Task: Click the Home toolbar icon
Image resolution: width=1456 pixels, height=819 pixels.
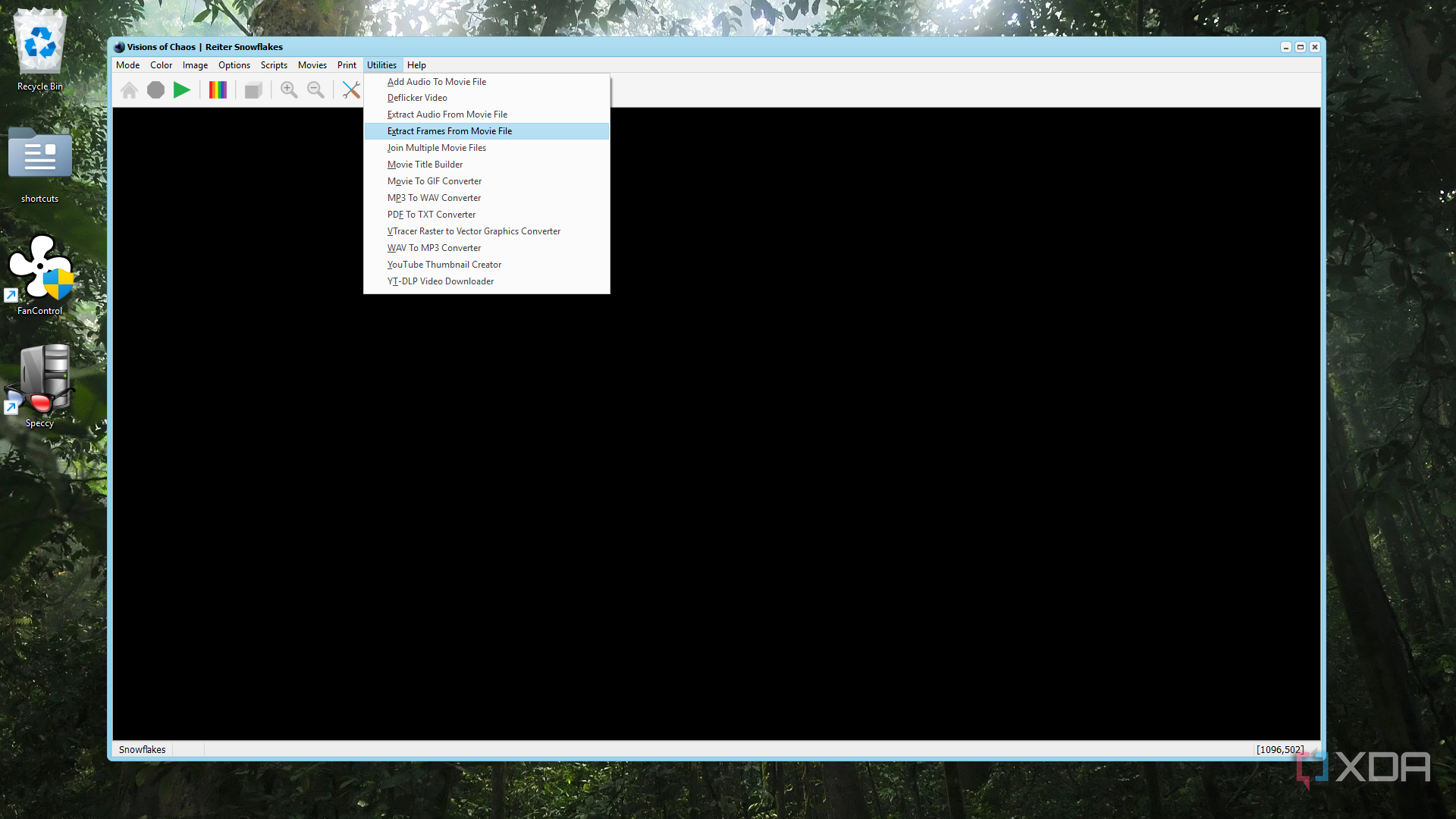Action: (129, 90)
